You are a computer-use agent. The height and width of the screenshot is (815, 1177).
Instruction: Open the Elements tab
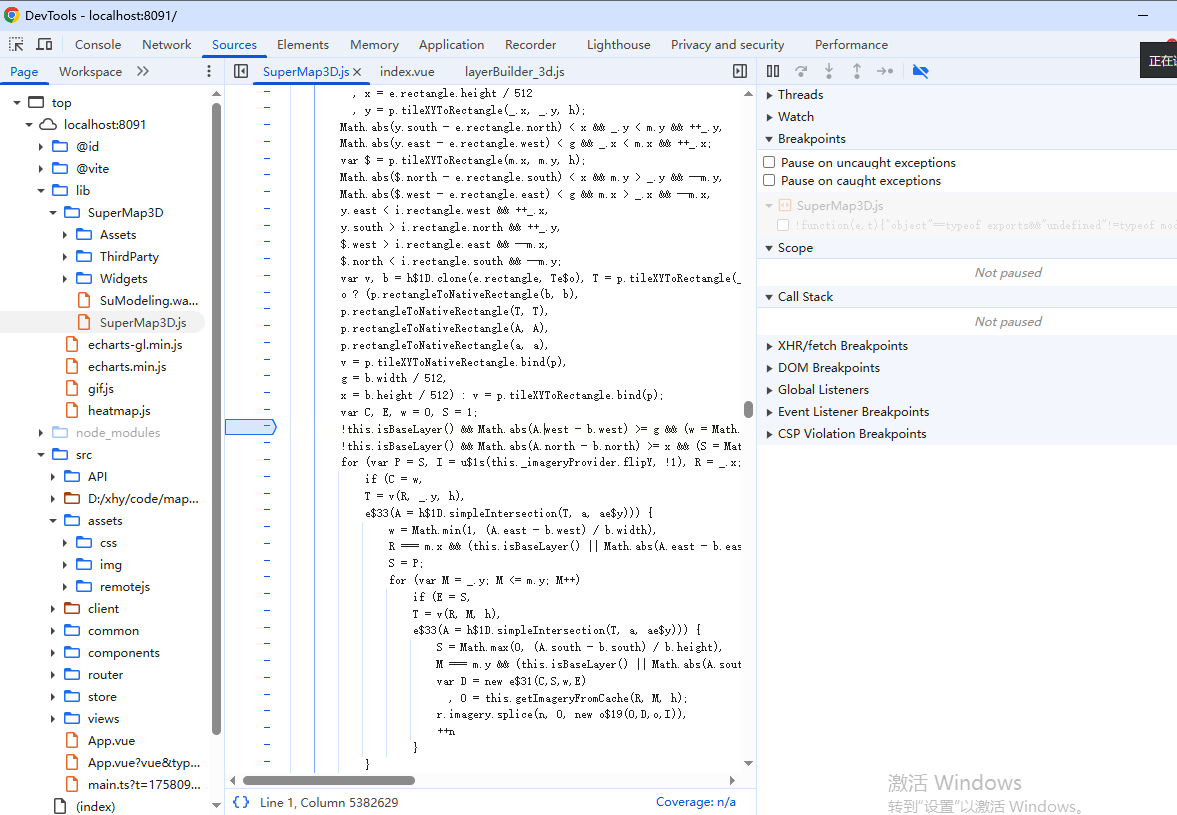tap(303, 45)
